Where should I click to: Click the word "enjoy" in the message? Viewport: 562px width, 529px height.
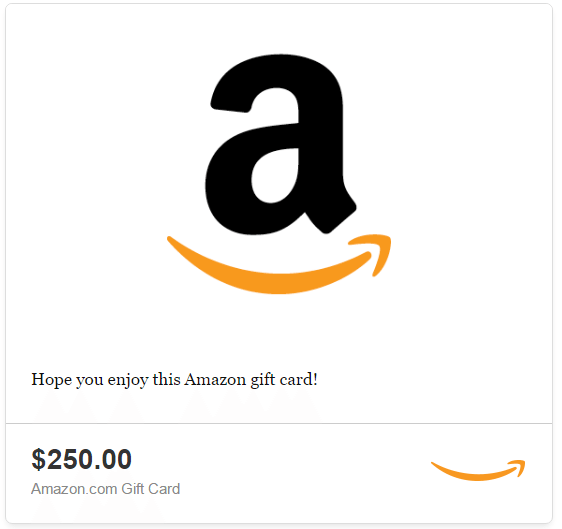[128, 381]
